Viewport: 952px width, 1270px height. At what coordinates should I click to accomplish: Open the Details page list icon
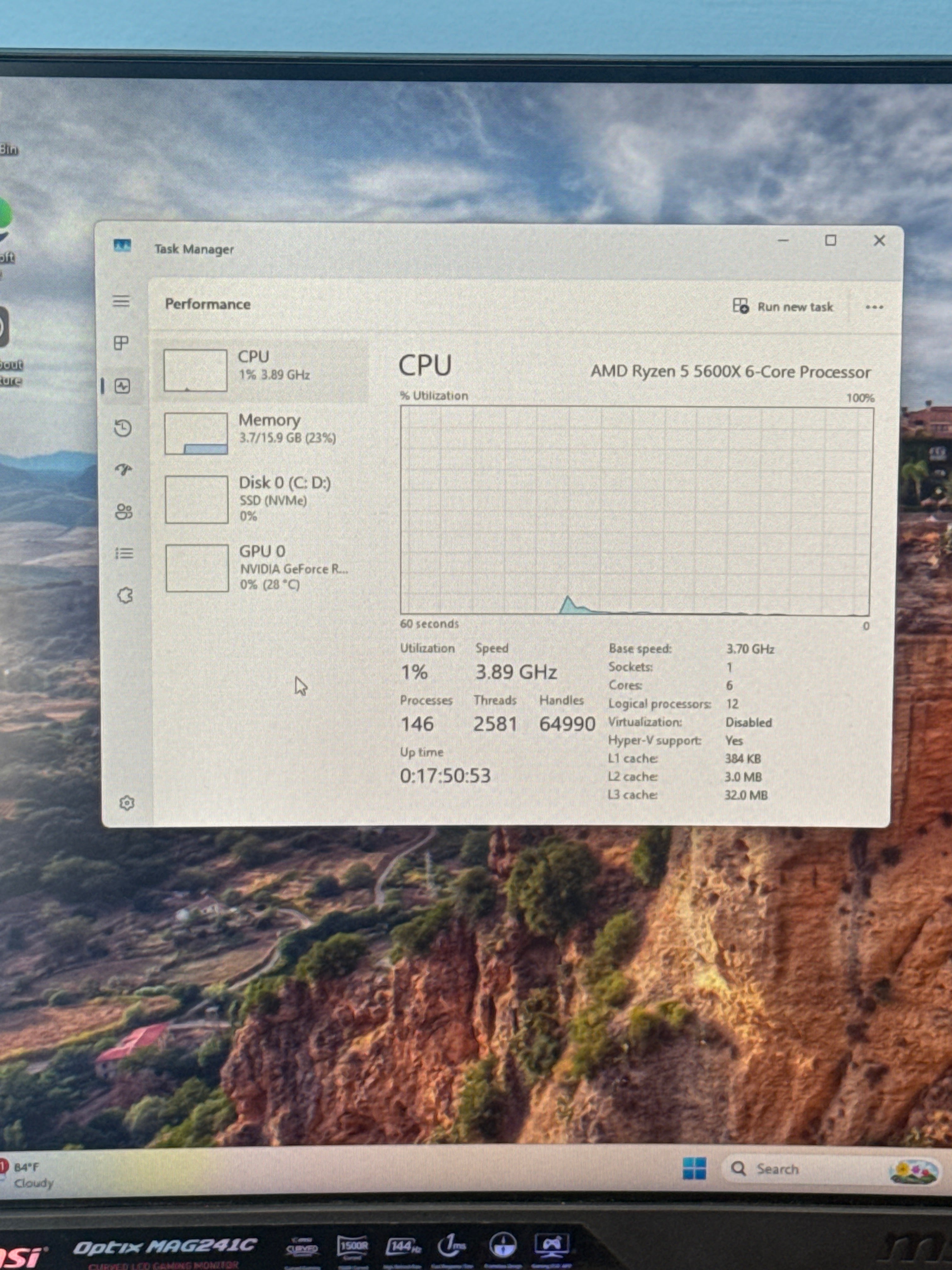[x=125, y=553]
